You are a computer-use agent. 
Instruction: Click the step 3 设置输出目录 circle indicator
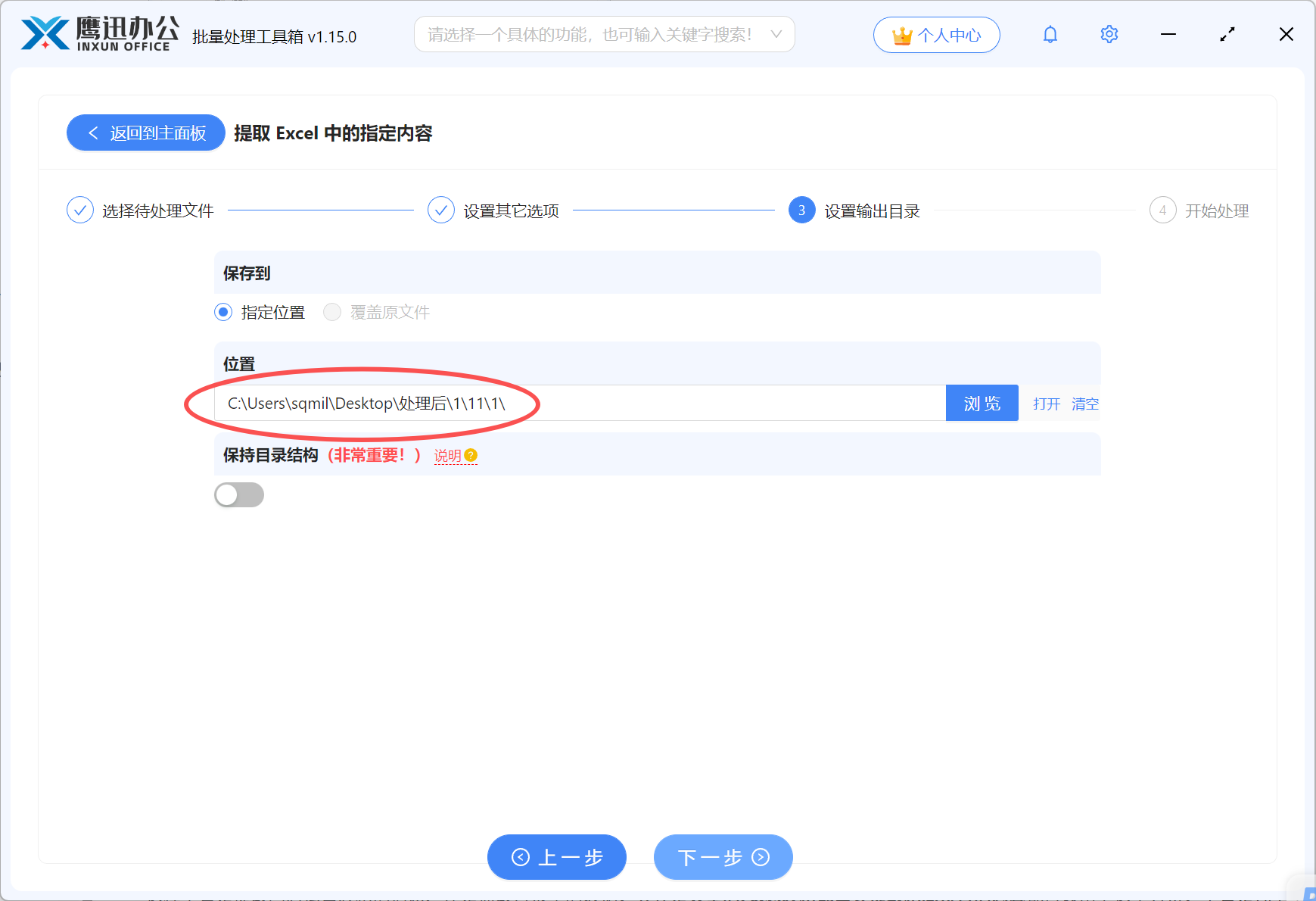coord(801,210)
